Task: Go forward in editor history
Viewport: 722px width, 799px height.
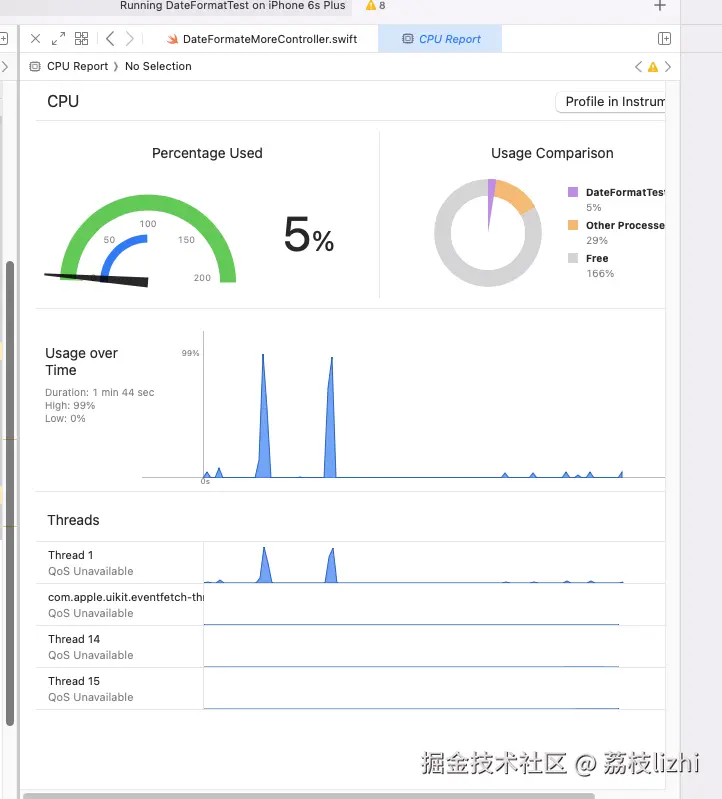Action: 130,39
